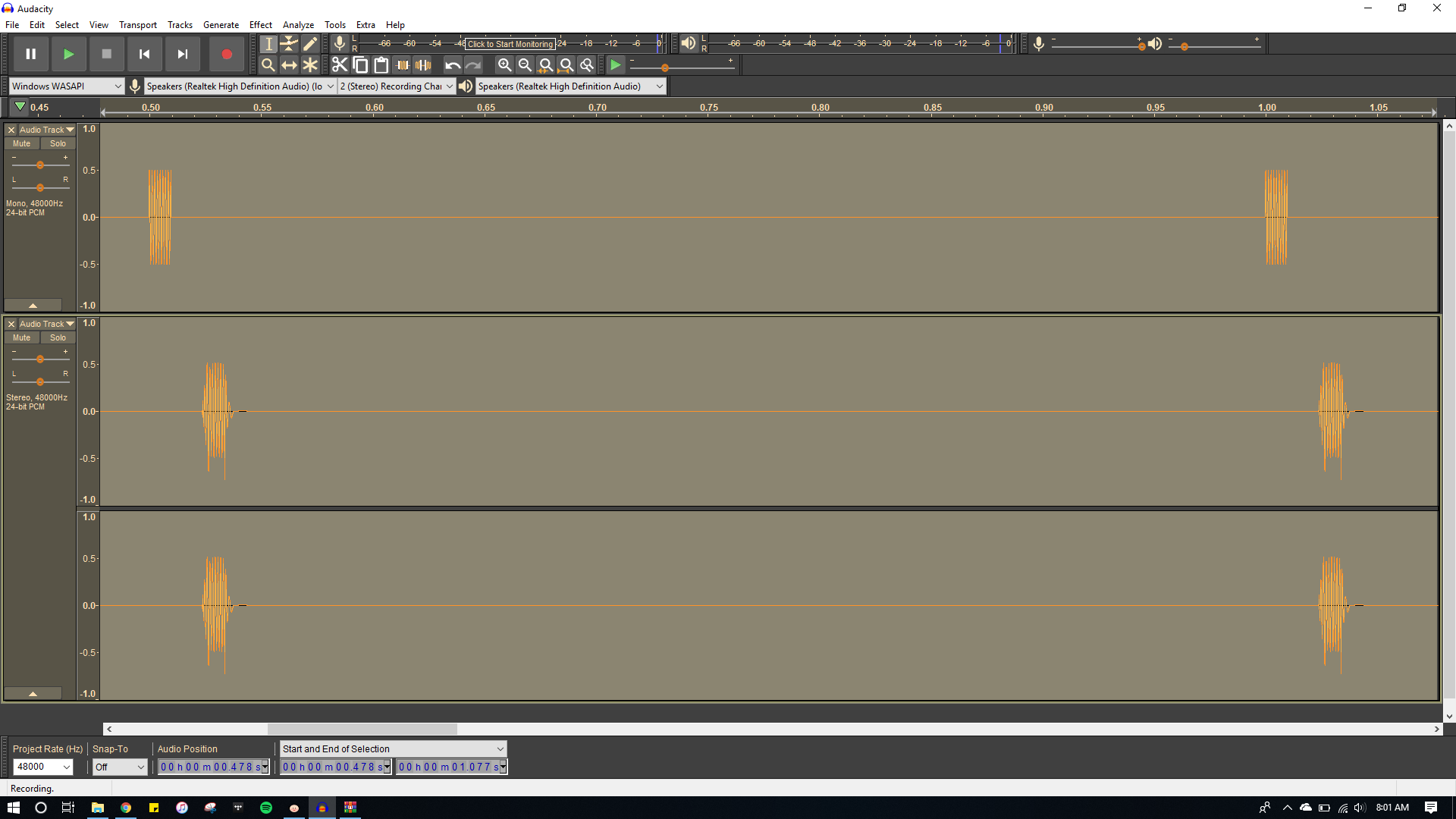The height and width of the screenshot is (819, 1456).
Task: Select the Multi-tool
Action: pos(311,65)
